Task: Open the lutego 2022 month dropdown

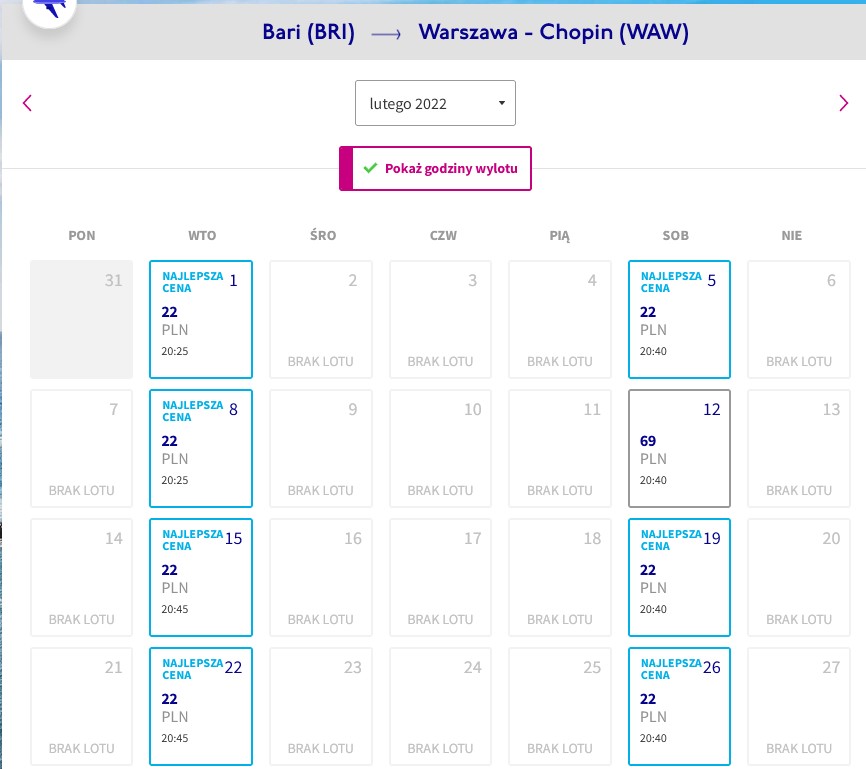Action: (435, 103)
